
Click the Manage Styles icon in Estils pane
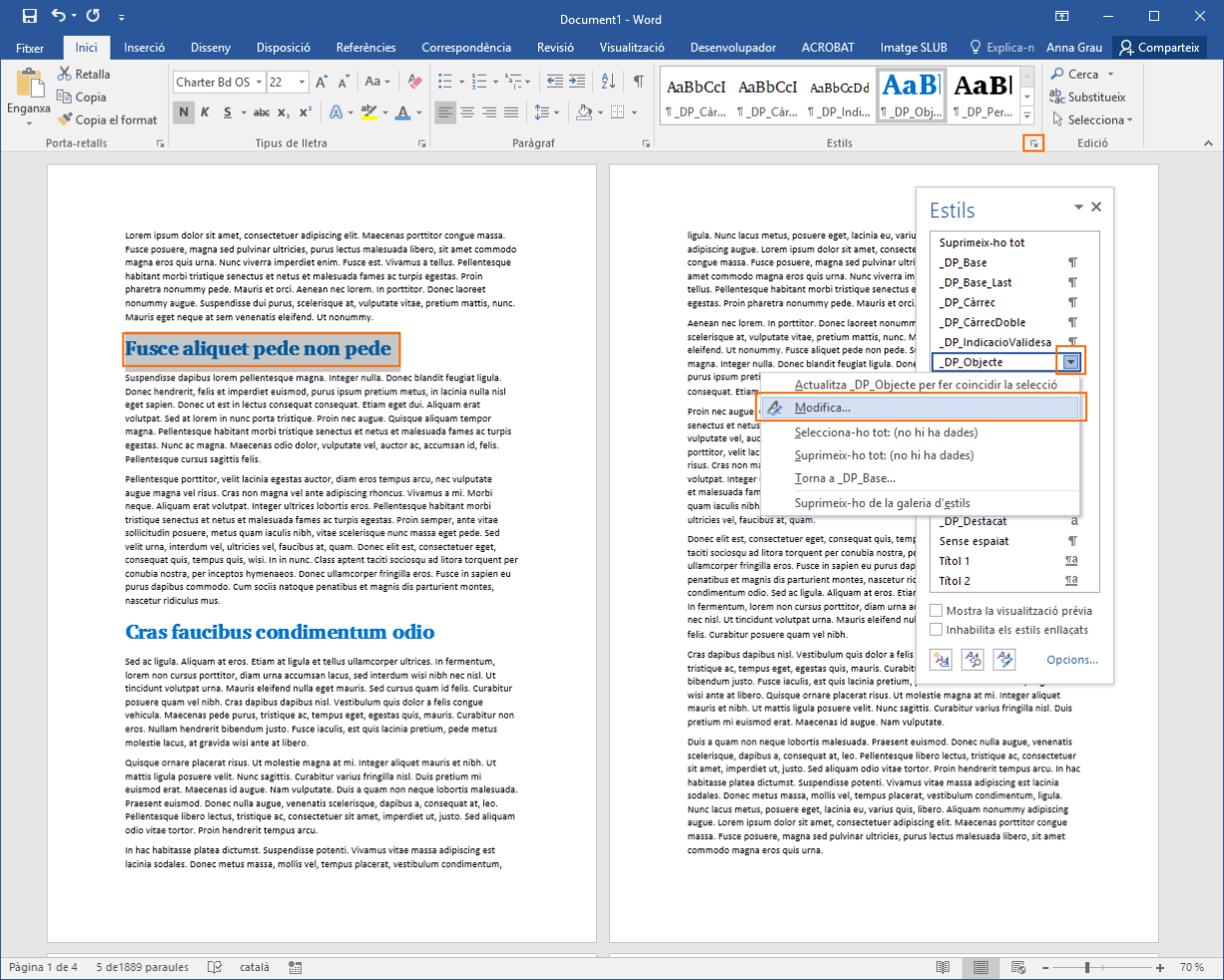(1004, 660)
